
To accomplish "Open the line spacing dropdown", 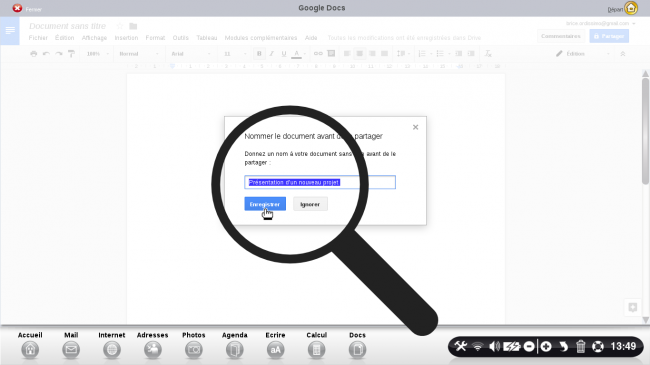I will click(x=403, y=54).
